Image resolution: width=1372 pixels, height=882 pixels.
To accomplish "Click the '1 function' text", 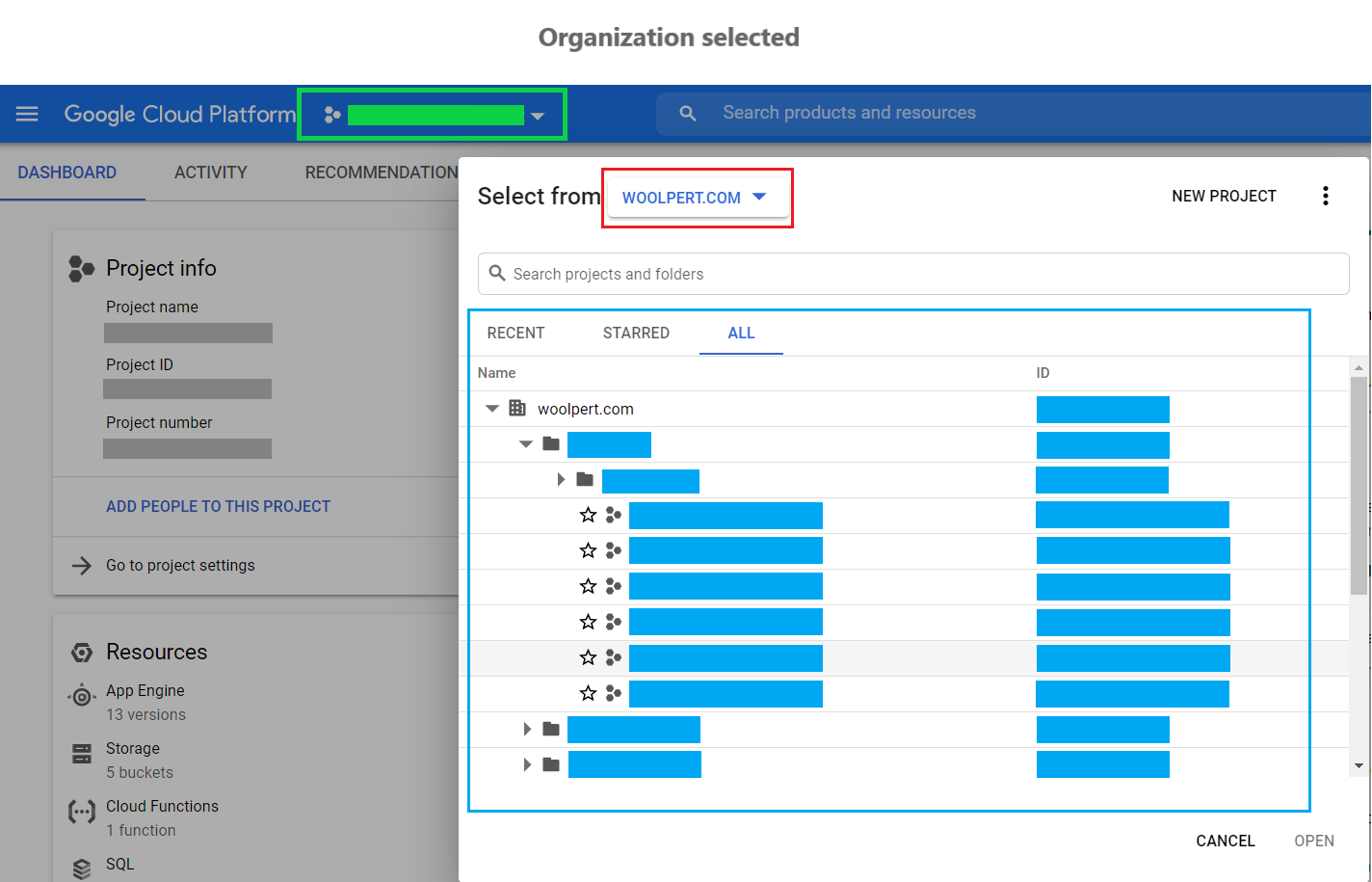I will click(x=141, y=831).
